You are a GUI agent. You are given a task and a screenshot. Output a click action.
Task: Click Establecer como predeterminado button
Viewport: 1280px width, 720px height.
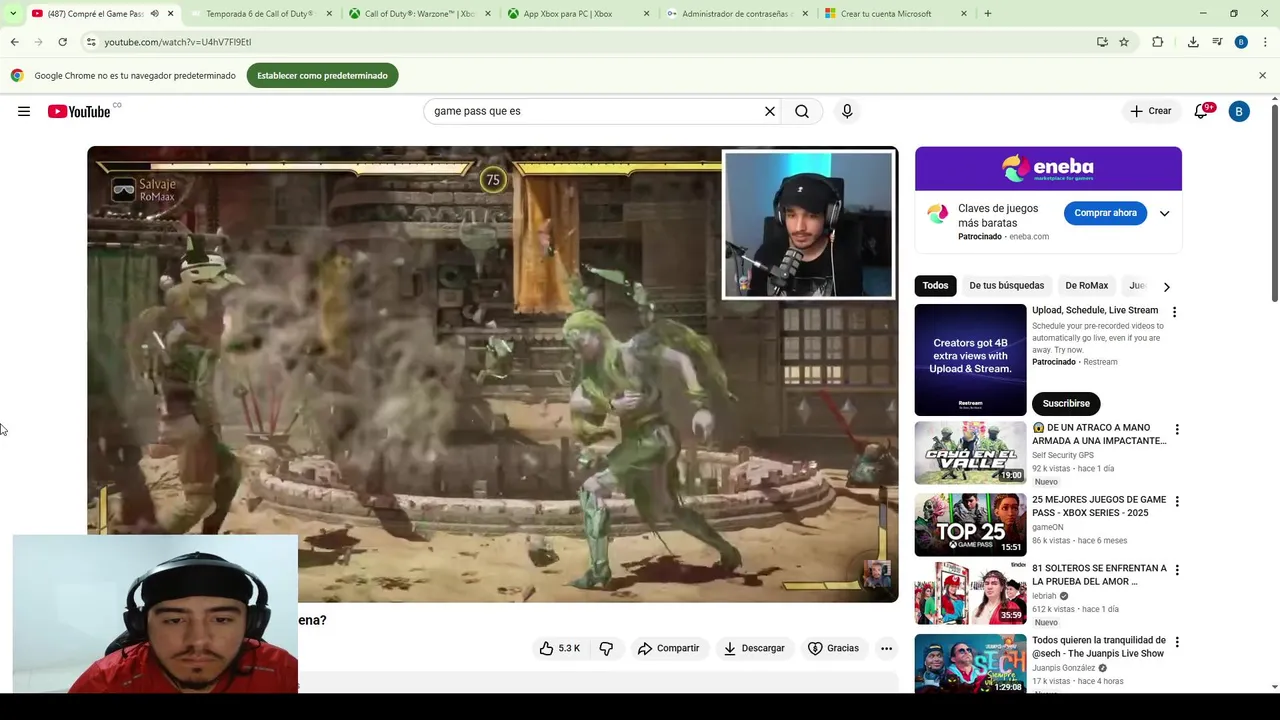click(x=322, y=75)
